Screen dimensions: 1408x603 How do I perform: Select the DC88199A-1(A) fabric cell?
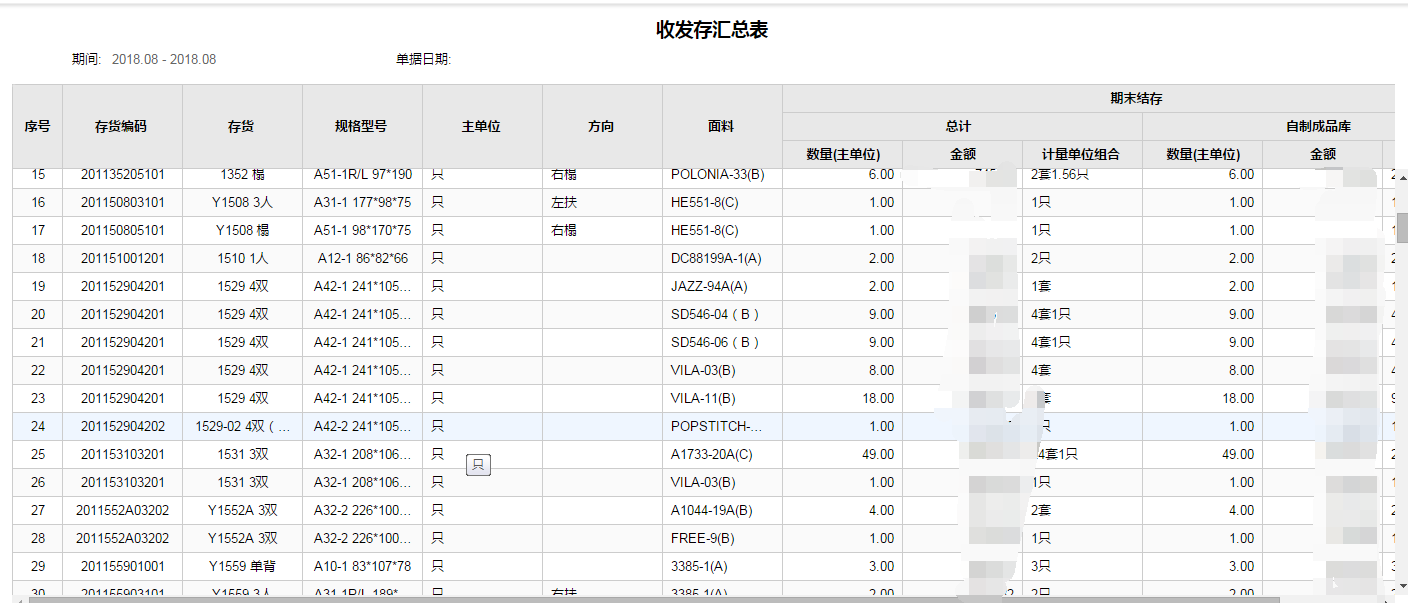coord(716,258)
